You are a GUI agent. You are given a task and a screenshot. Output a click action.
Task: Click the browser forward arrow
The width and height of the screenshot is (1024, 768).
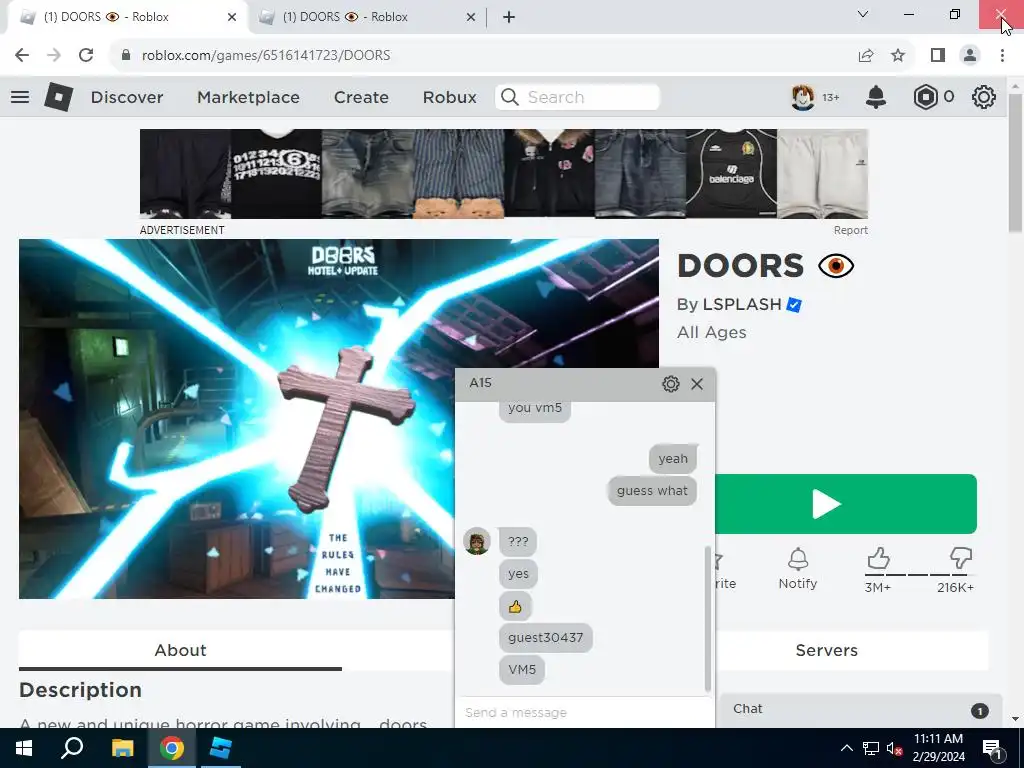[x=54, y=55]
